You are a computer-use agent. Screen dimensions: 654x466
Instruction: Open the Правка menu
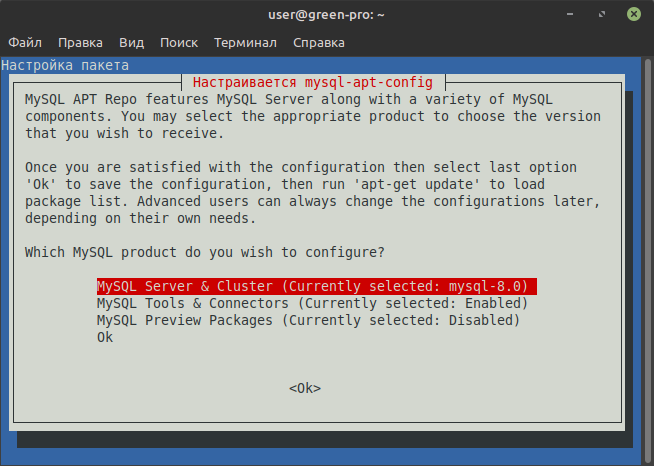[x=80, y=43]
